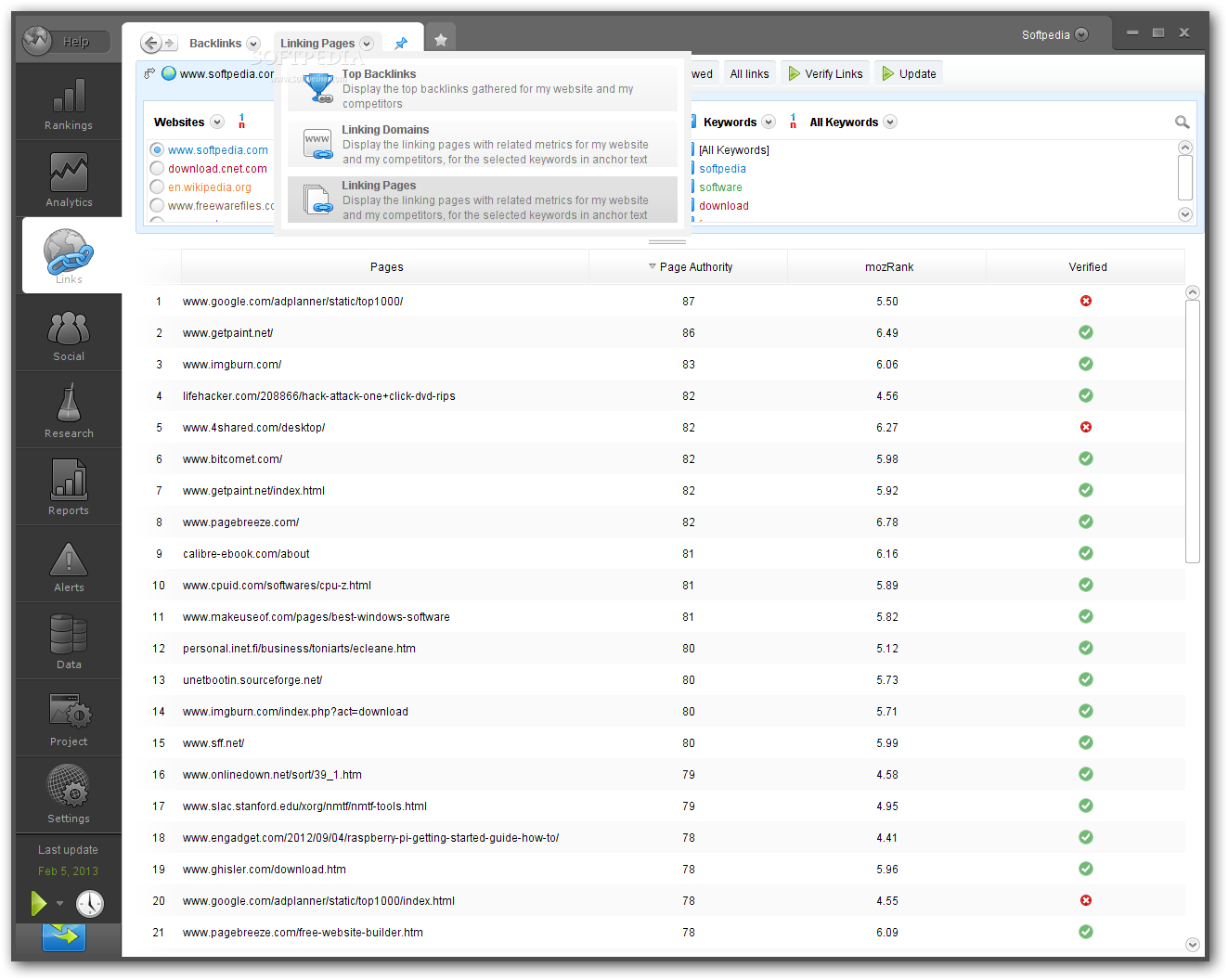This screenshot has width=1228, height=980.
Task: Select the softpedia keyword
Action: click(722, 168)
